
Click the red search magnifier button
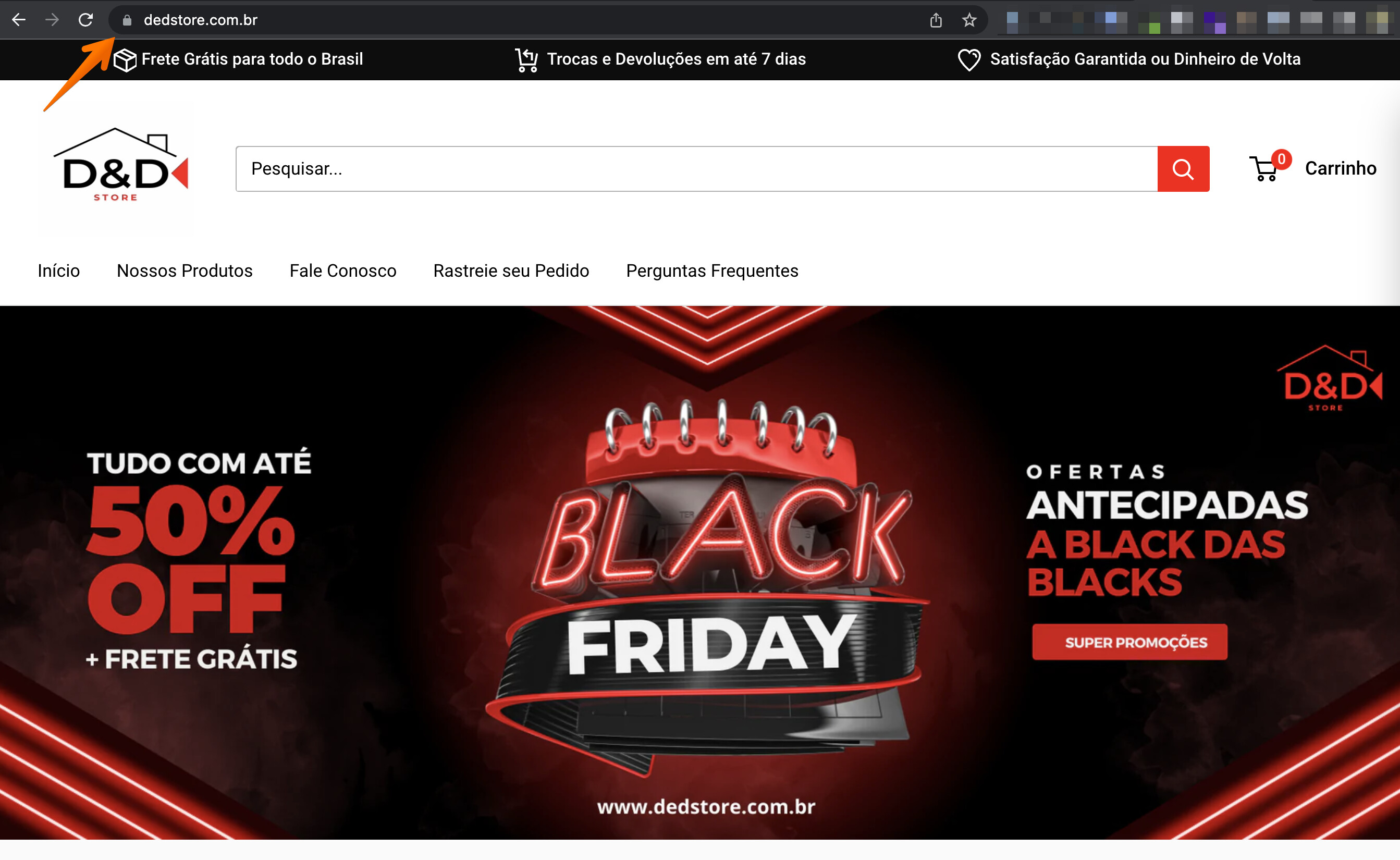click(x=1183, y=169)
